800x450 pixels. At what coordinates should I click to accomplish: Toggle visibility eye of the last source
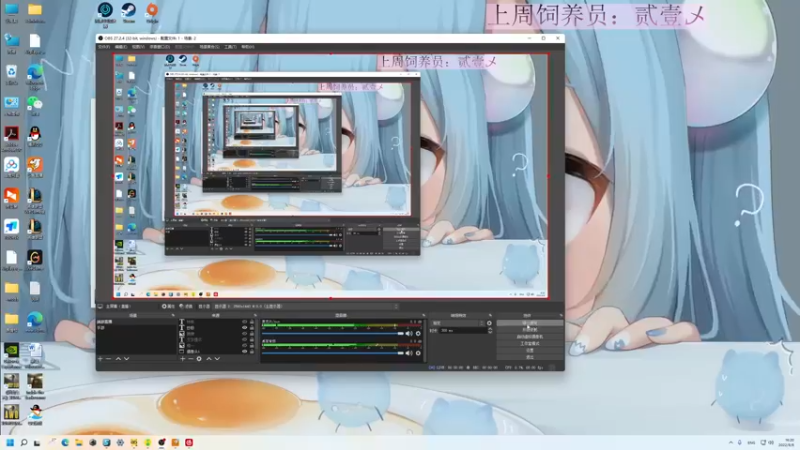(x=244, y=352)
